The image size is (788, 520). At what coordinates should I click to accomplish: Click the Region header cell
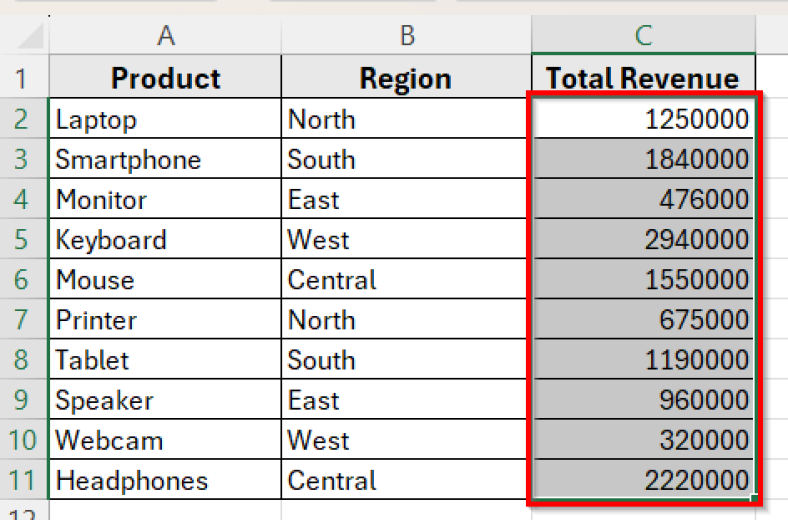click(406, 78)
